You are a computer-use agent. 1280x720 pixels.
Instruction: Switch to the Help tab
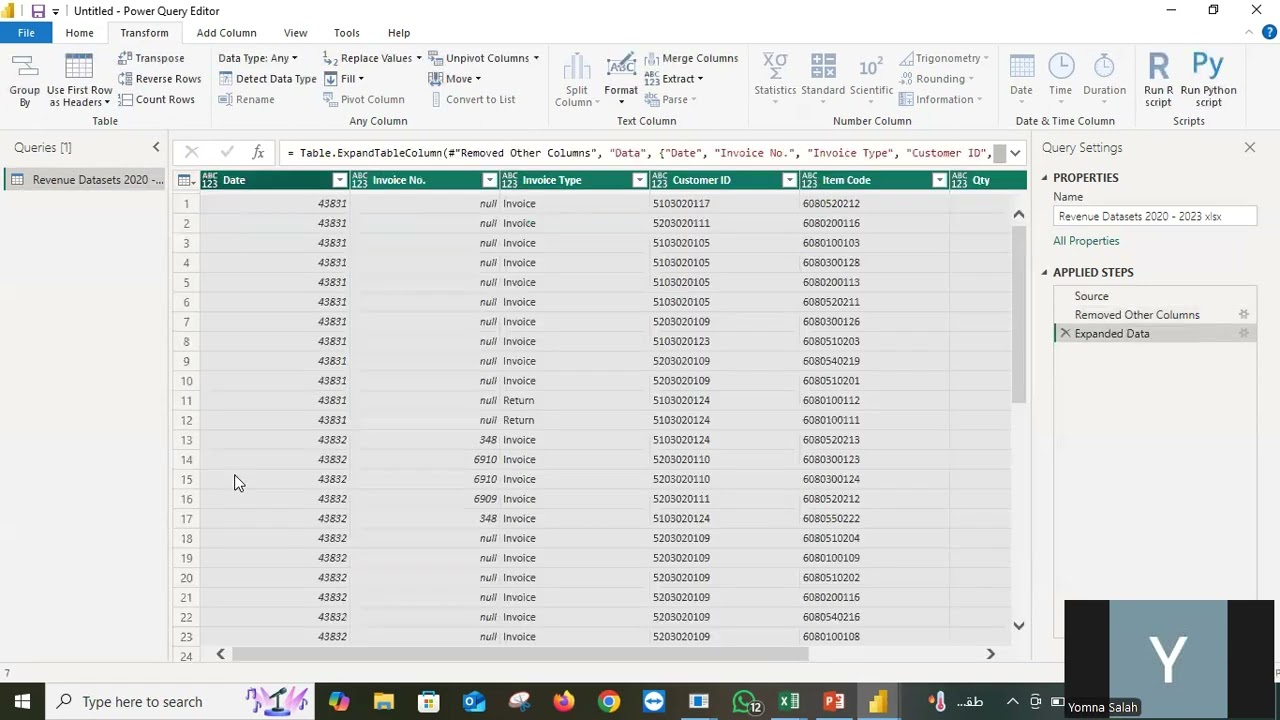398,33
